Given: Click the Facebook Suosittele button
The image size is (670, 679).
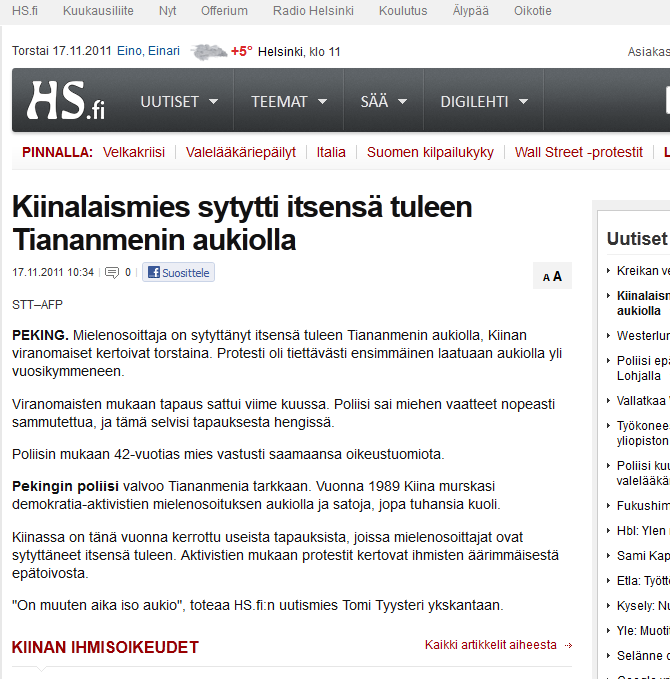Looking at the screenshot, I should [x=178, y=272].
